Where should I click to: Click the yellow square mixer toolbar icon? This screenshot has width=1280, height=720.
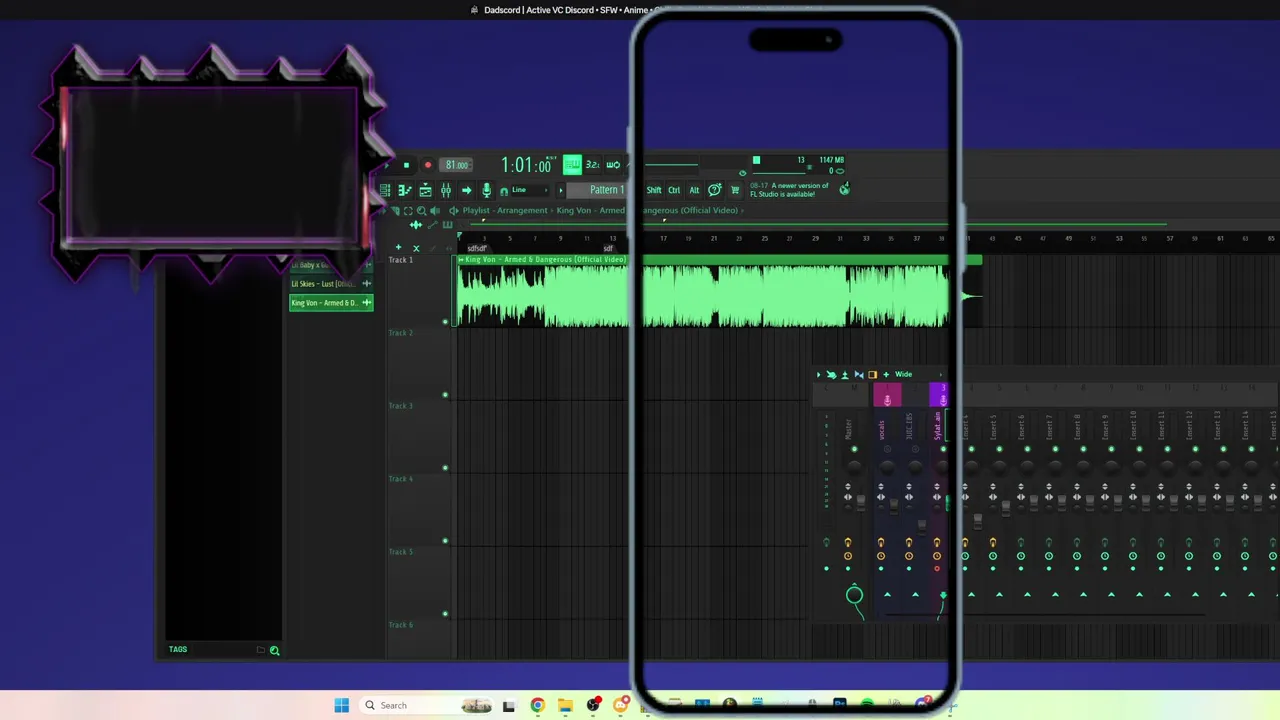[872, 375]
